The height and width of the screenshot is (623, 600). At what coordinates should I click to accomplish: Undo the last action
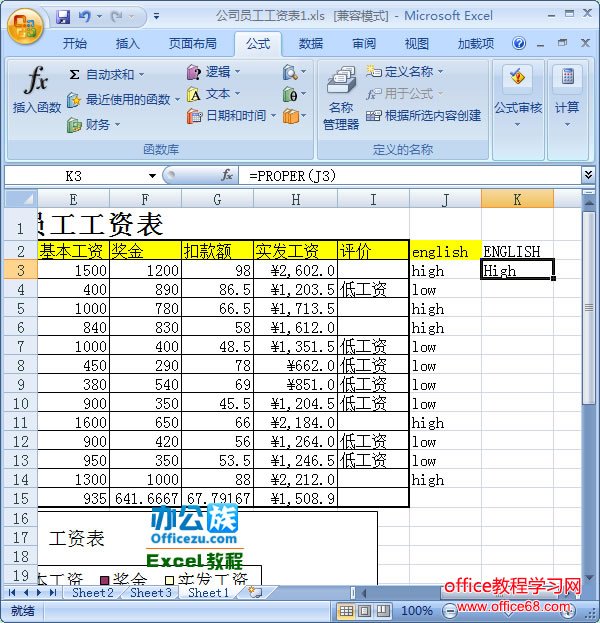click(x=84, y=17)
